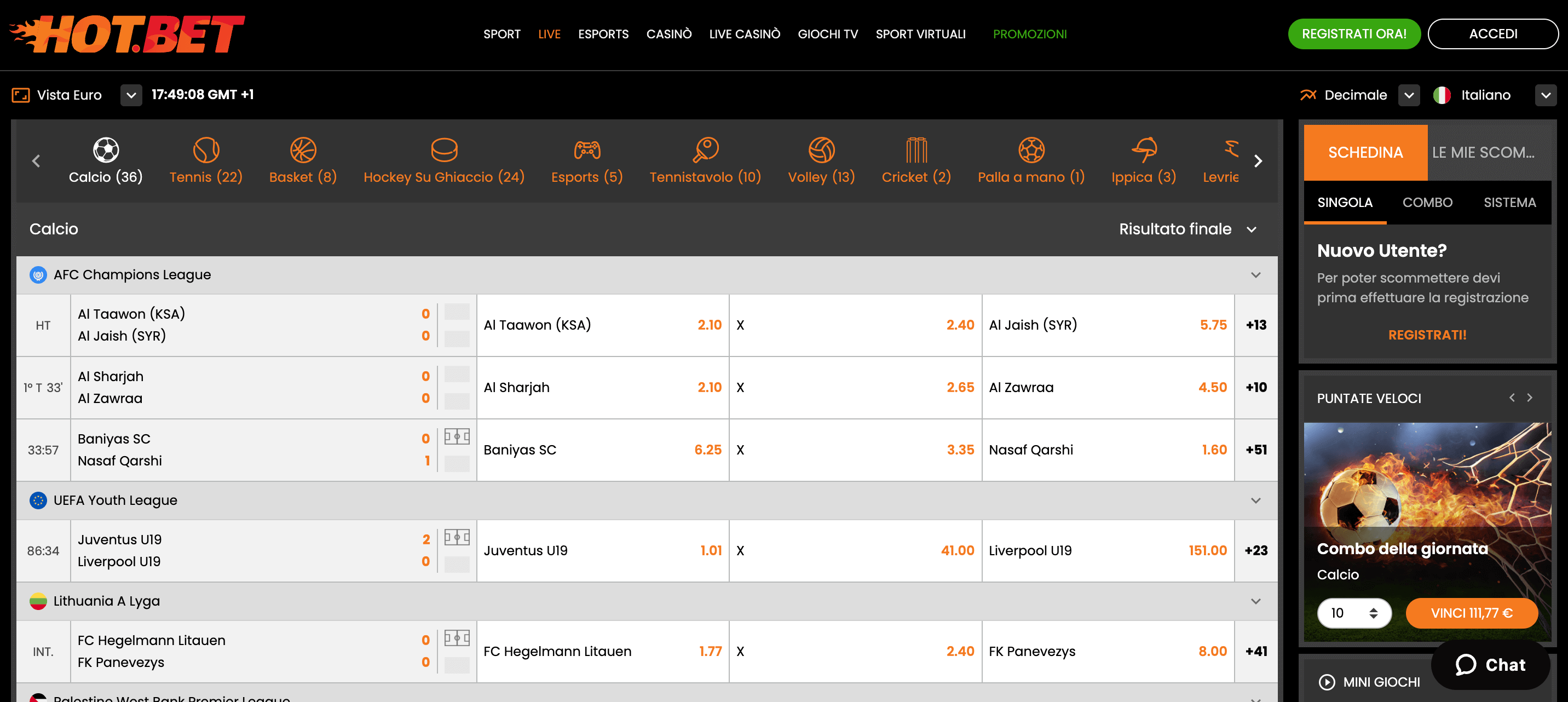Open the Esports gamepad icon

[586, 151]
